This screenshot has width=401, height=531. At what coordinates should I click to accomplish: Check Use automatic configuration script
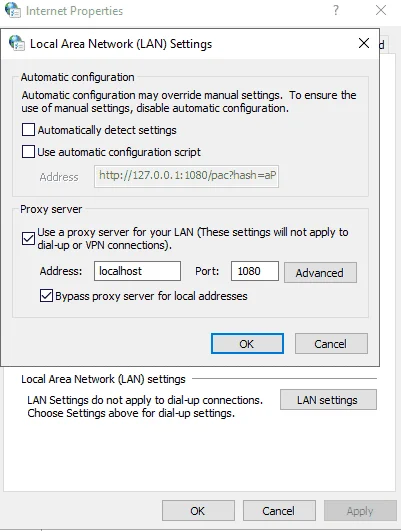click(x=28, y=152)
